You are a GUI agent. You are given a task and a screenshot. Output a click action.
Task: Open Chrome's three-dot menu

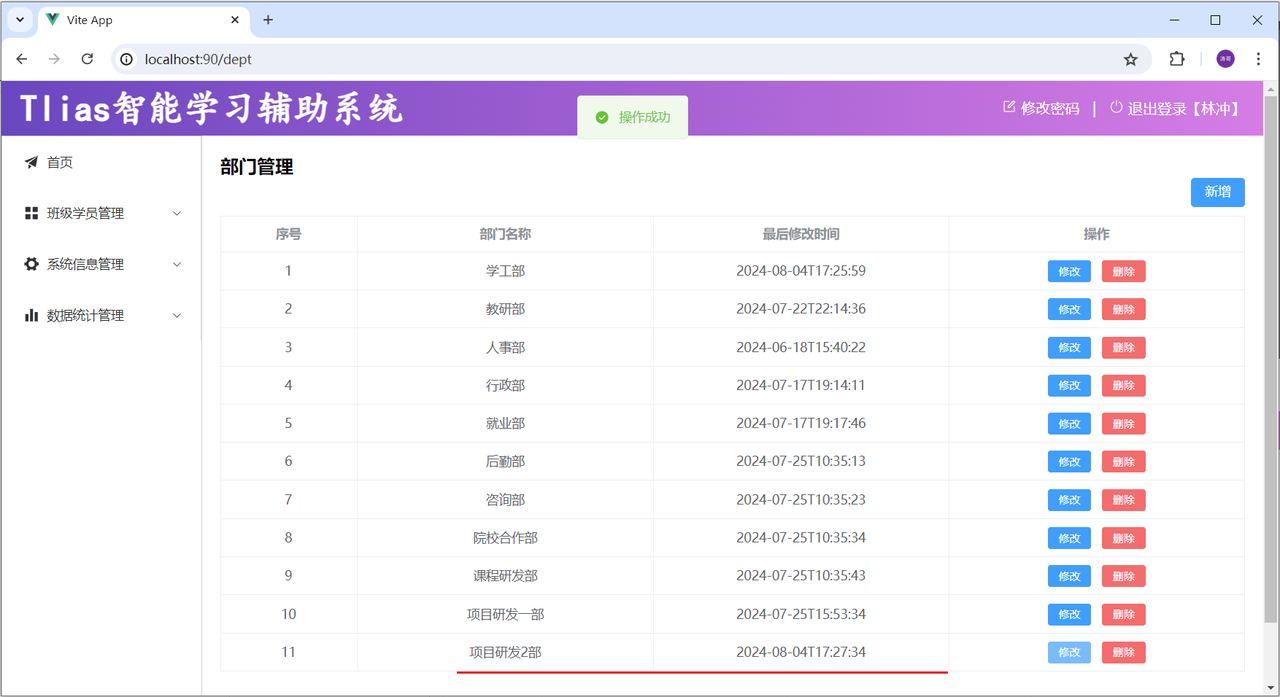(1258, 59)
